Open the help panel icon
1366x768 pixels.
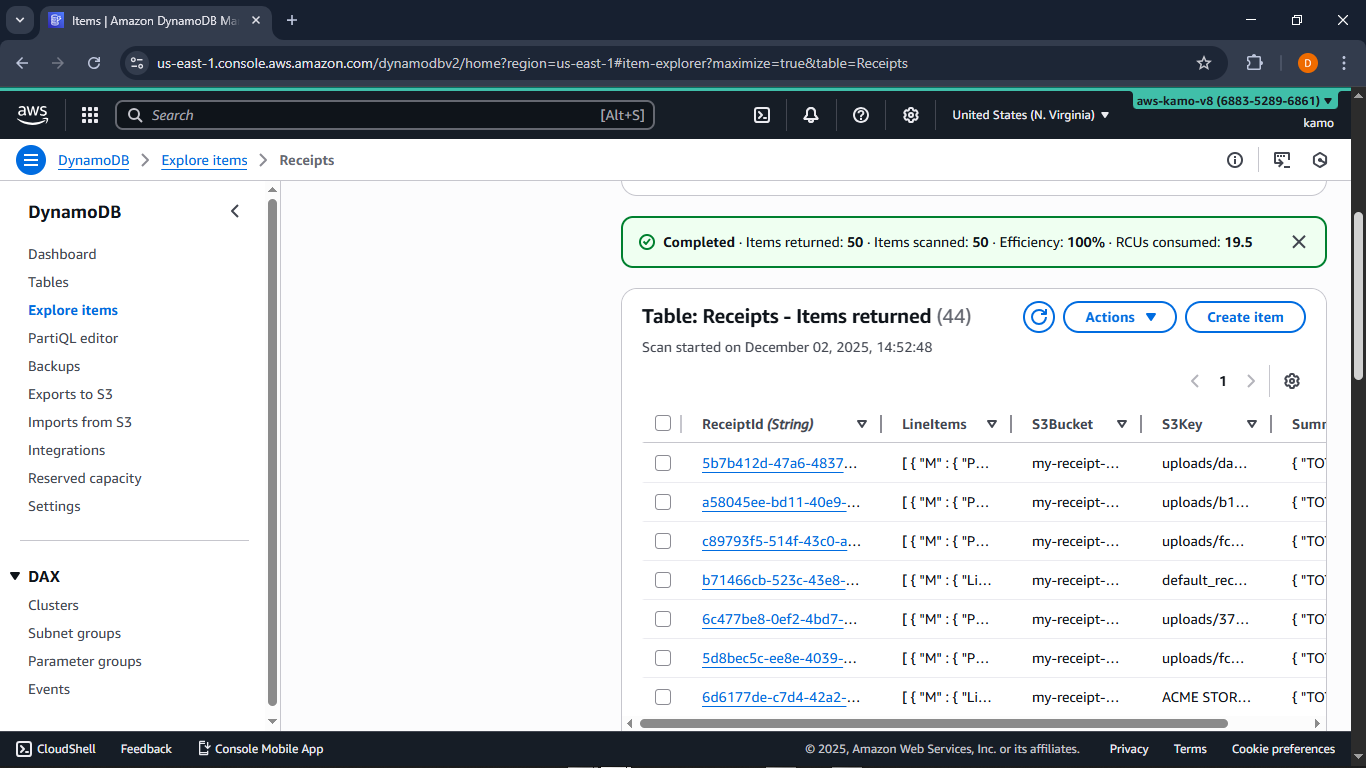pos(861,115)
